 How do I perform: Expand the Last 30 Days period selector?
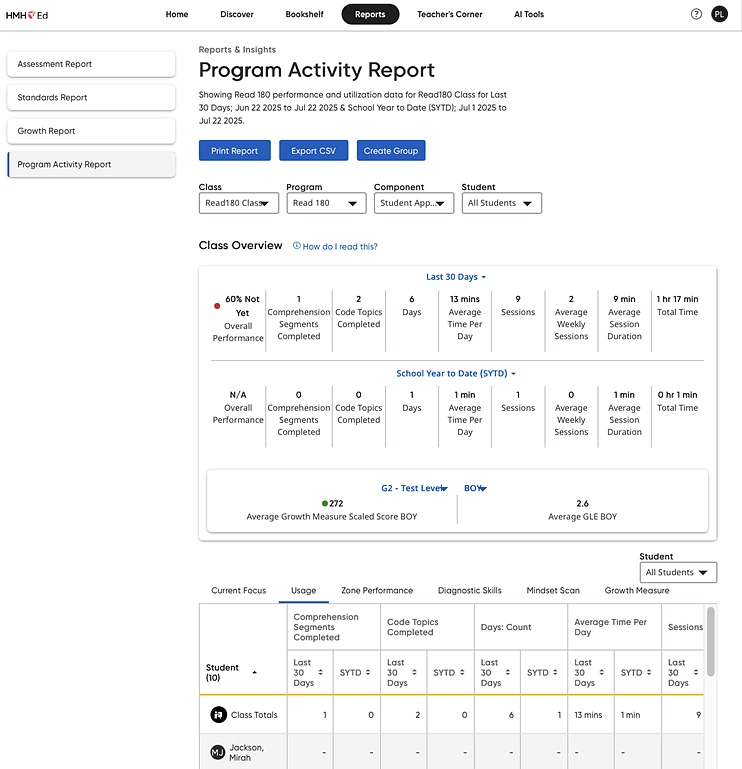point(456,277)
